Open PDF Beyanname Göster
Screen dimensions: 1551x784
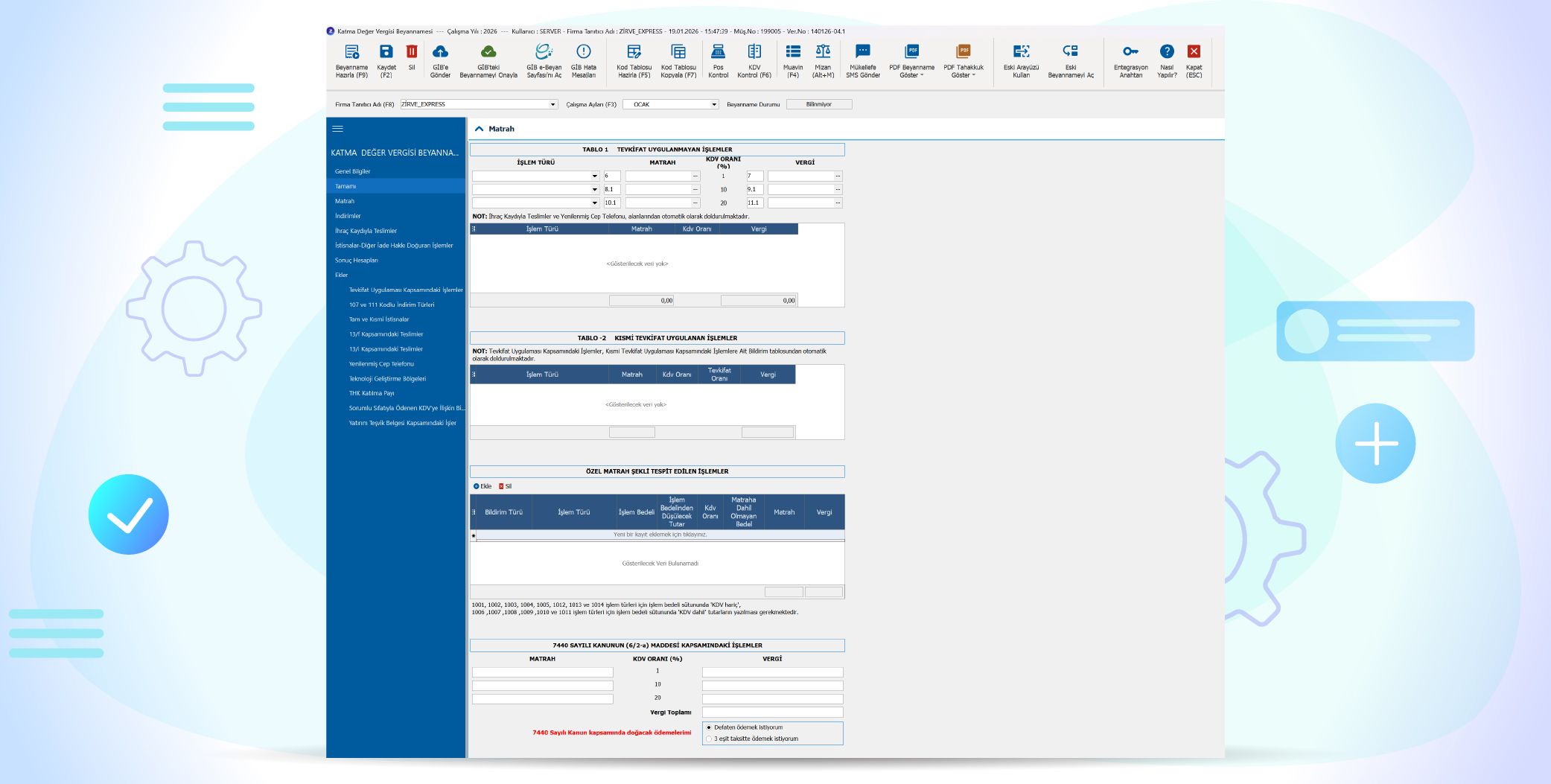tap(911, 51)
